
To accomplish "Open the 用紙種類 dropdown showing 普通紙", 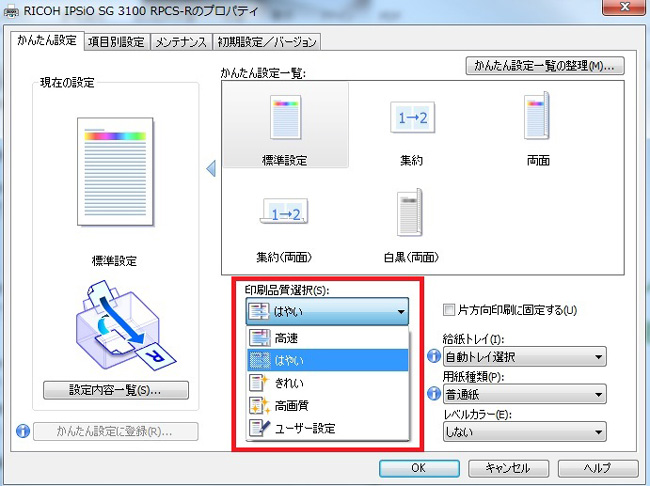I will (524, 394).
